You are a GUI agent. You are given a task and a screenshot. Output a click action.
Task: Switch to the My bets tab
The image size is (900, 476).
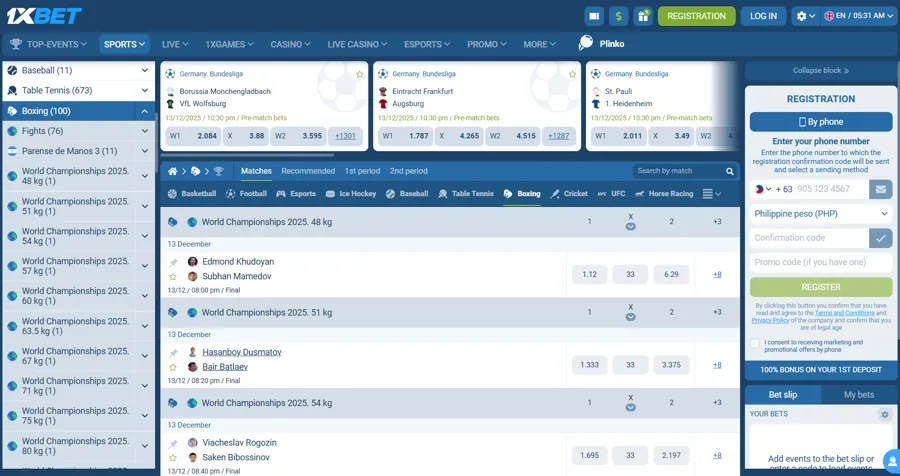pyautogui.click(x=859, y=394)
